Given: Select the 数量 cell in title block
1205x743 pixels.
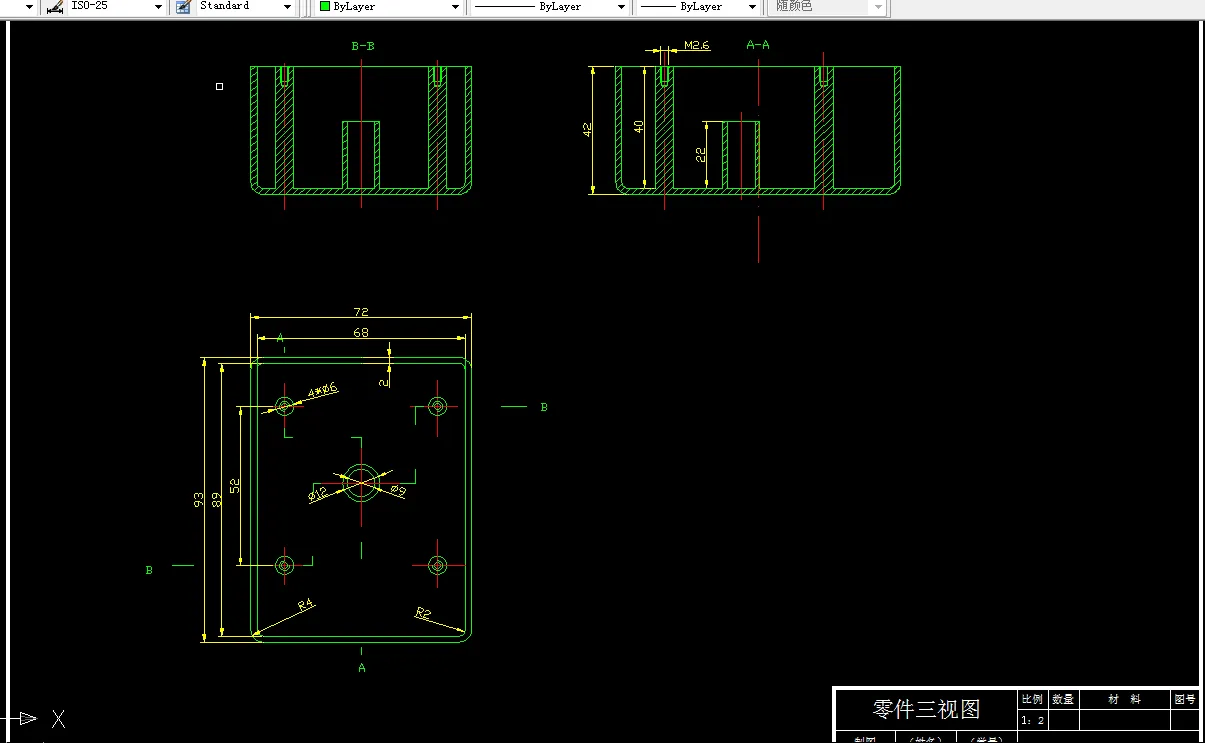Looking at the screenshot, I should tap(1063, 700).
